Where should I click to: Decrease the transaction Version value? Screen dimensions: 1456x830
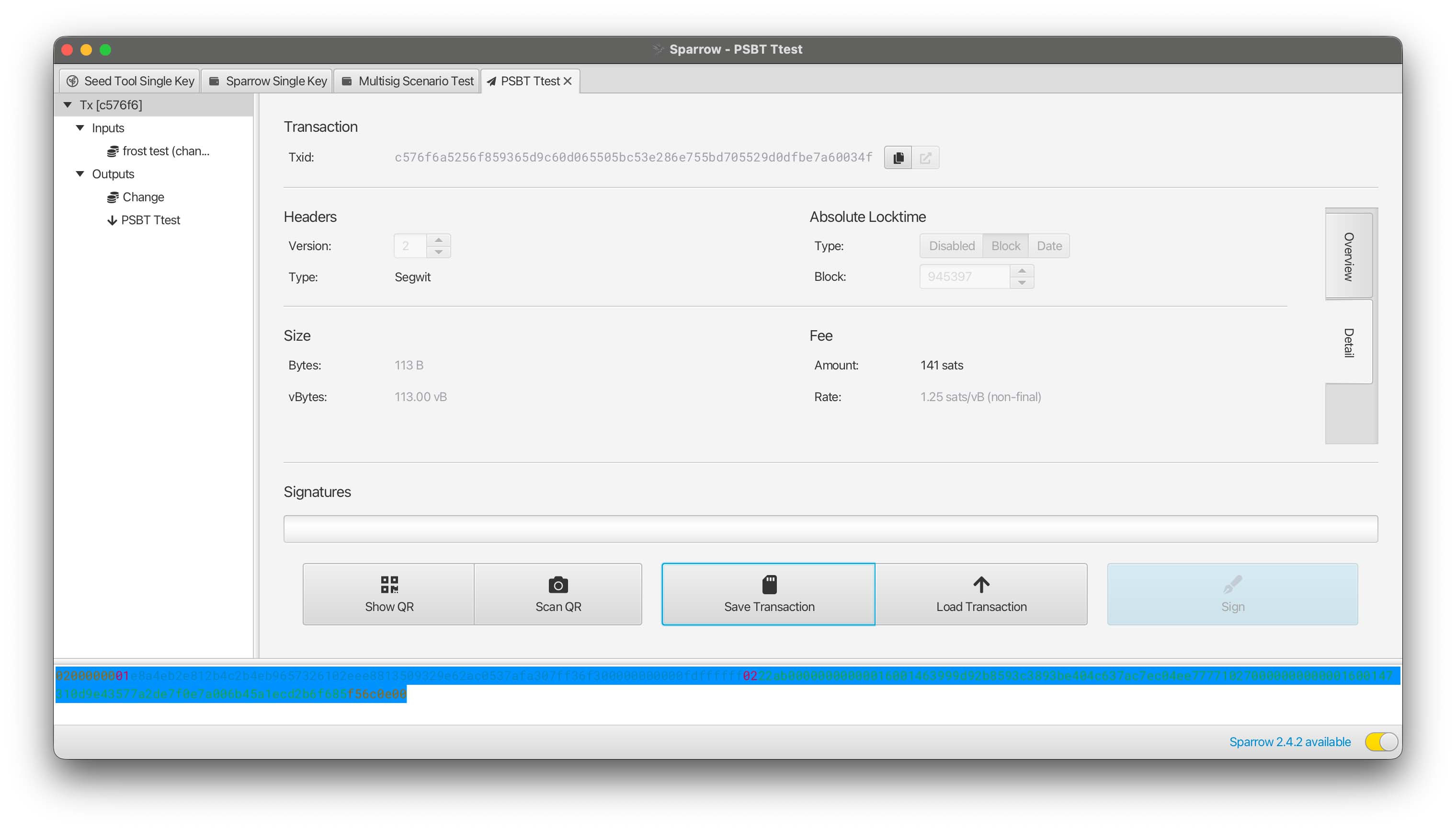click(439, 252)
